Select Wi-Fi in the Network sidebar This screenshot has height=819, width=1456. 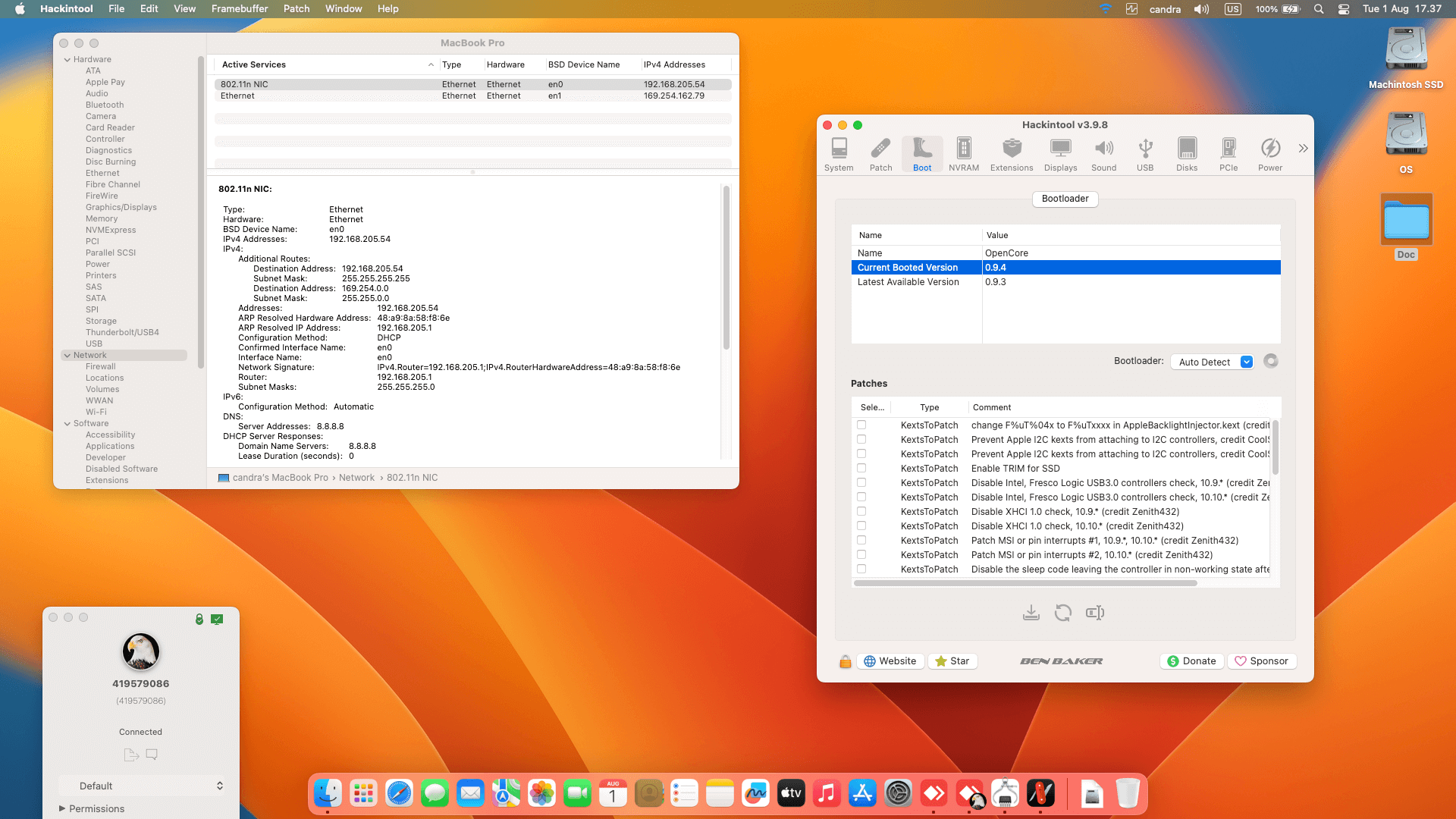coord(96,412)
